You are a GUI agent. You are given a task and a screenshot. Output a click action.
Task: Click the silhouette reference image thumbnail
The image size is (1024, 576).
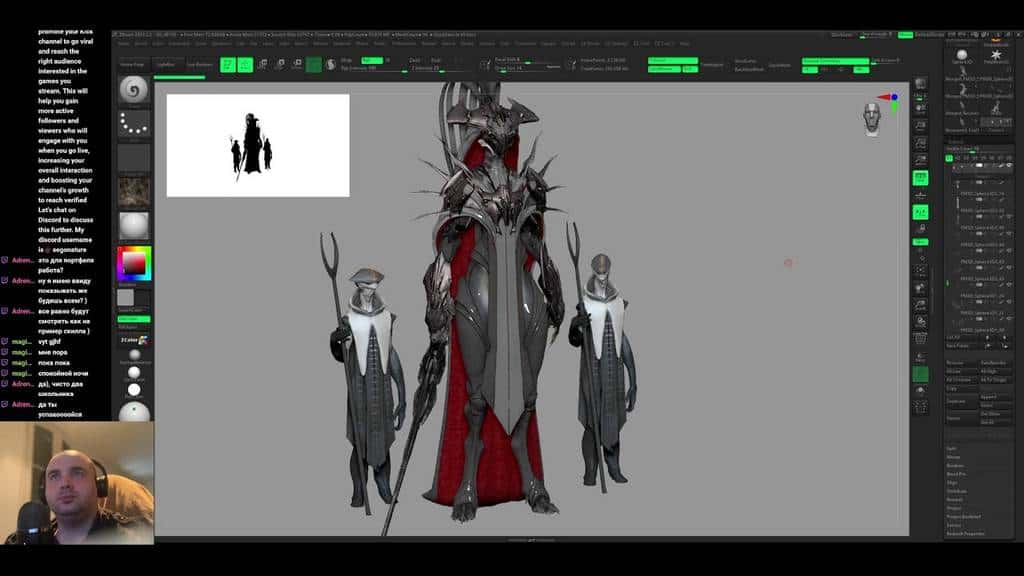click(258, 145)
